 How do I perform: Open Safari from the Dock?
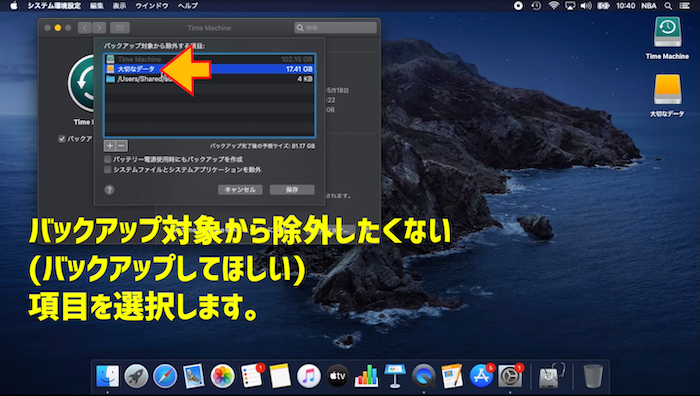(x=165, y=376)
